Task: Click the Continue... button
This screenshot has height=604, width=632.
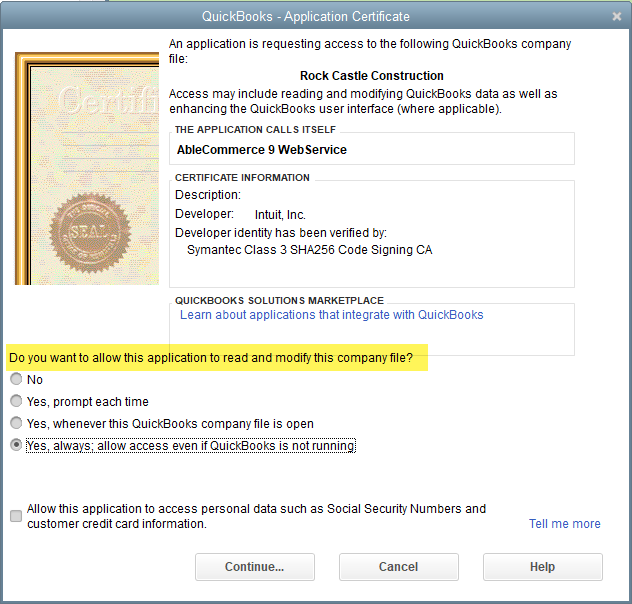Action: (255, 567)
